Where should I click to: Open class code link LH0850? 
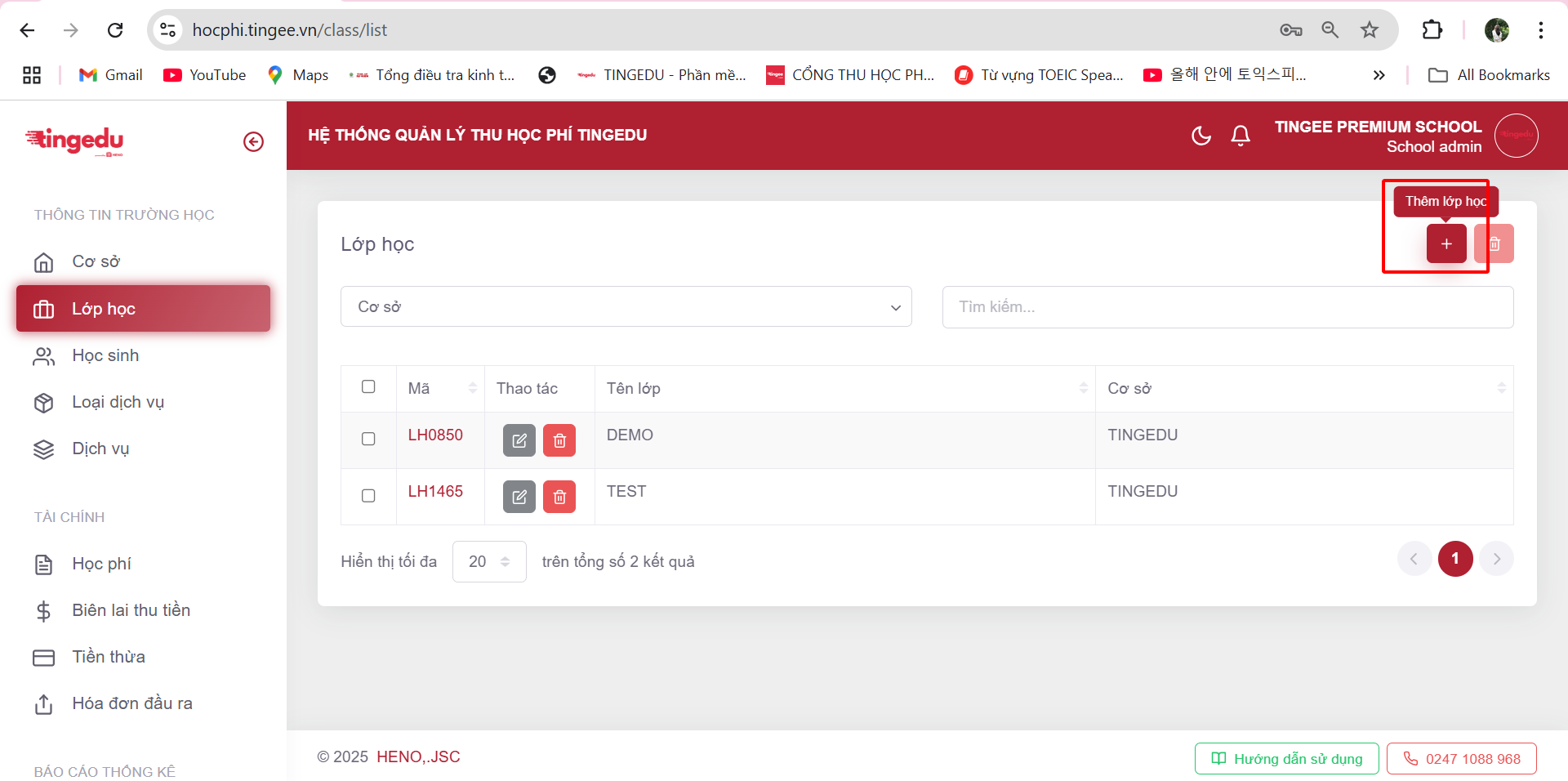(435, 435)
